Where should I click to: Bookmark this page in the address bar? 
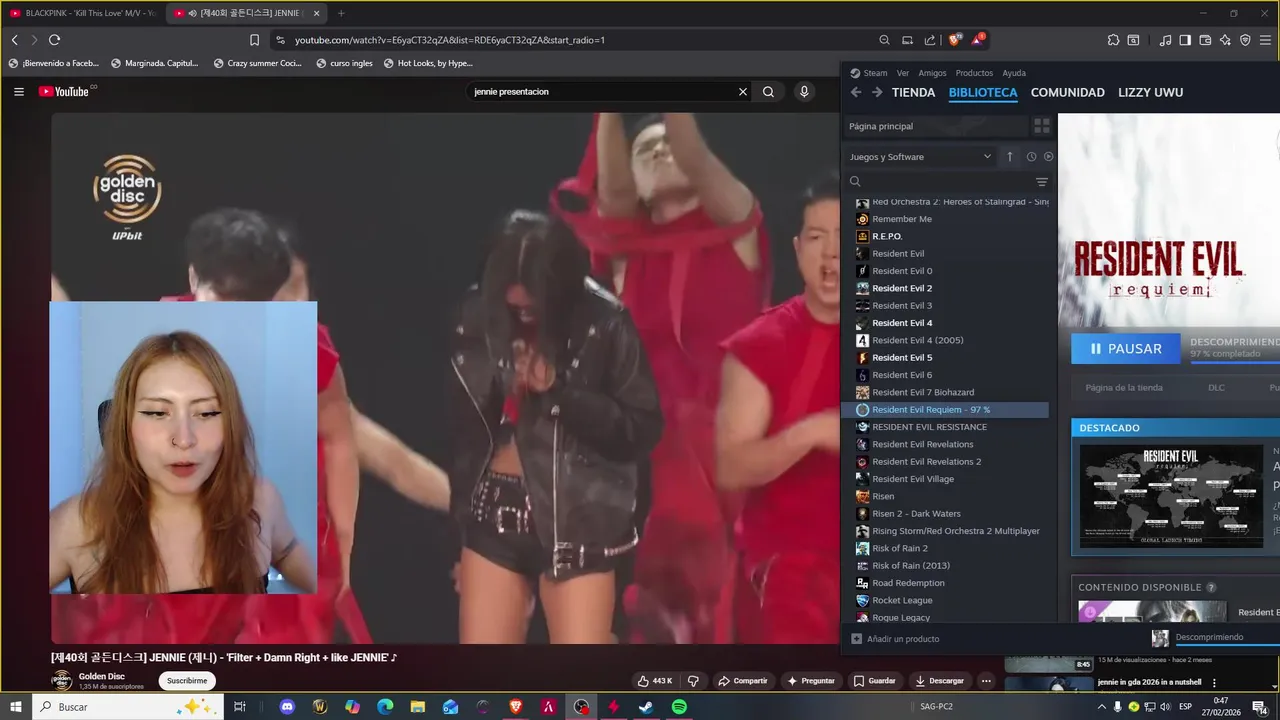tap(254, 40)
